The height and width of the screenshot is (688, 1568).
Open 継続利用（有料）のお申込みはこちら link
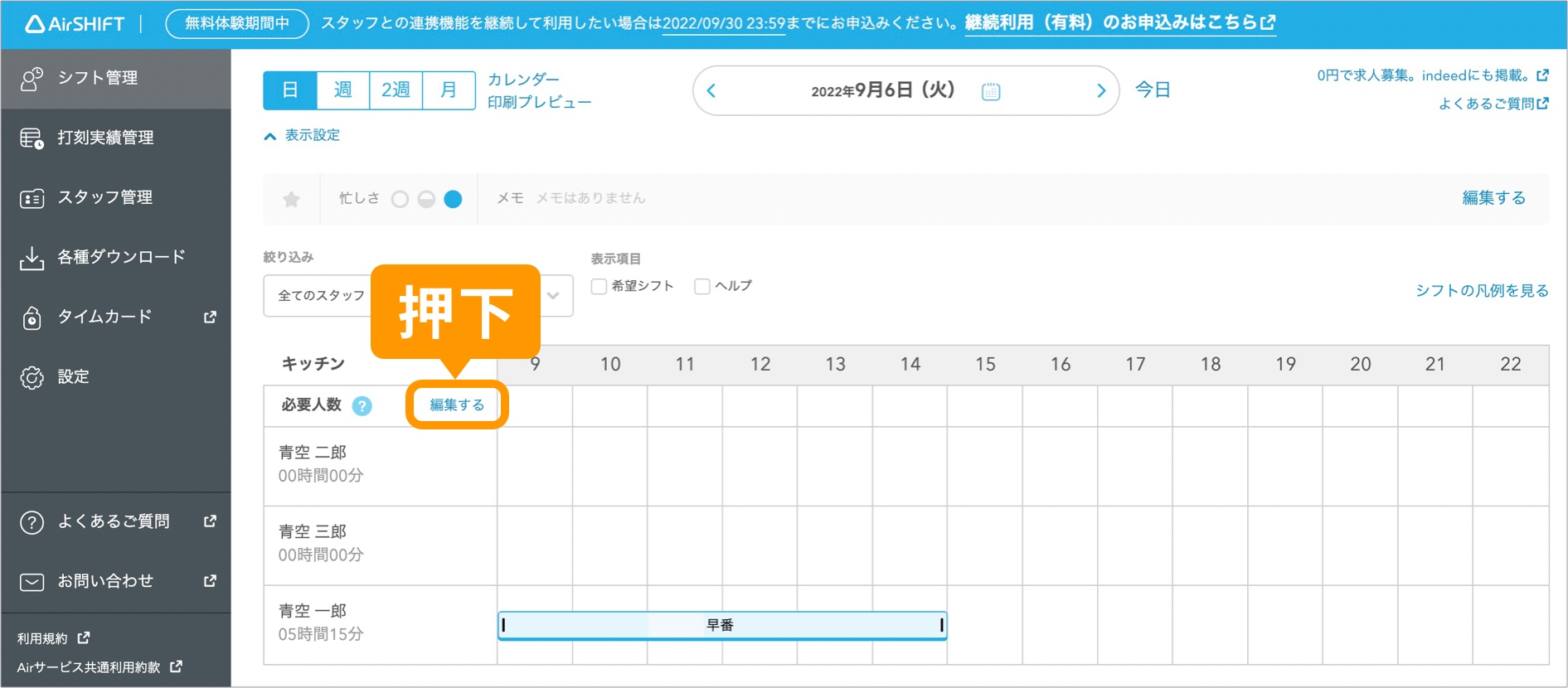click(x=1120, y=22)
